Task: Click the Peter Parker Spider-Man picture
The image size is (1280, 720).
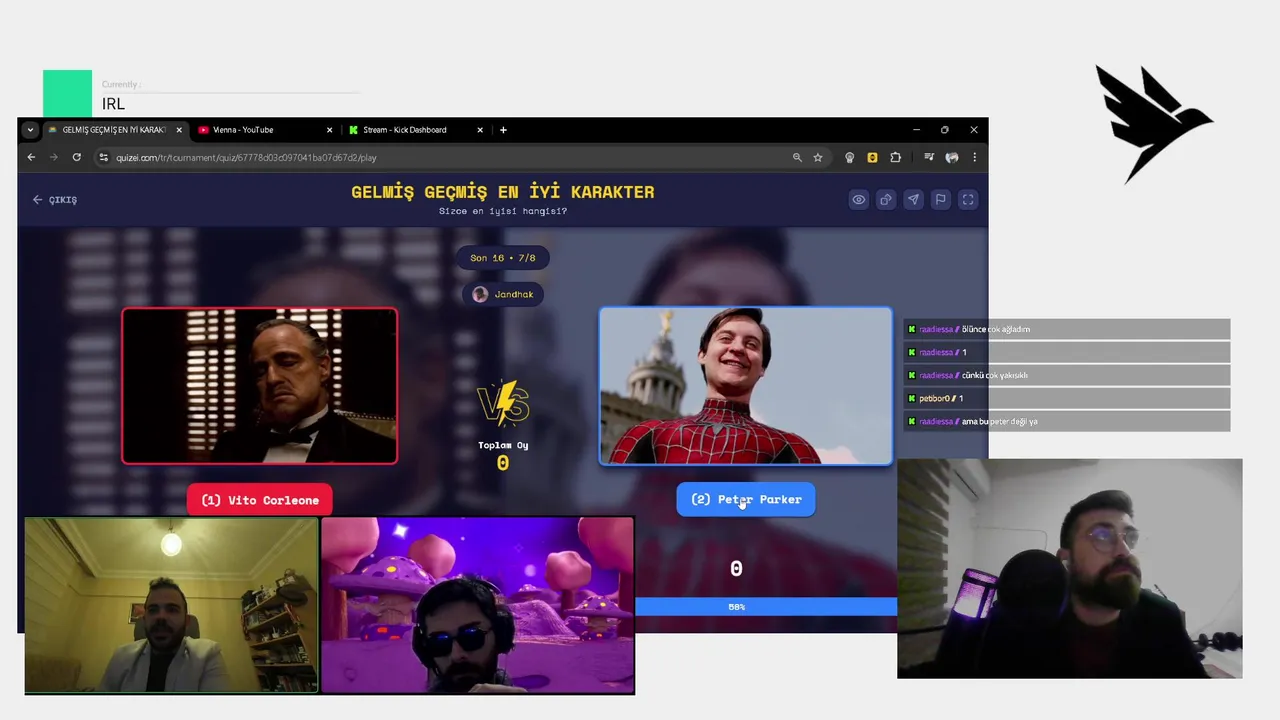Action: [746, 386]
